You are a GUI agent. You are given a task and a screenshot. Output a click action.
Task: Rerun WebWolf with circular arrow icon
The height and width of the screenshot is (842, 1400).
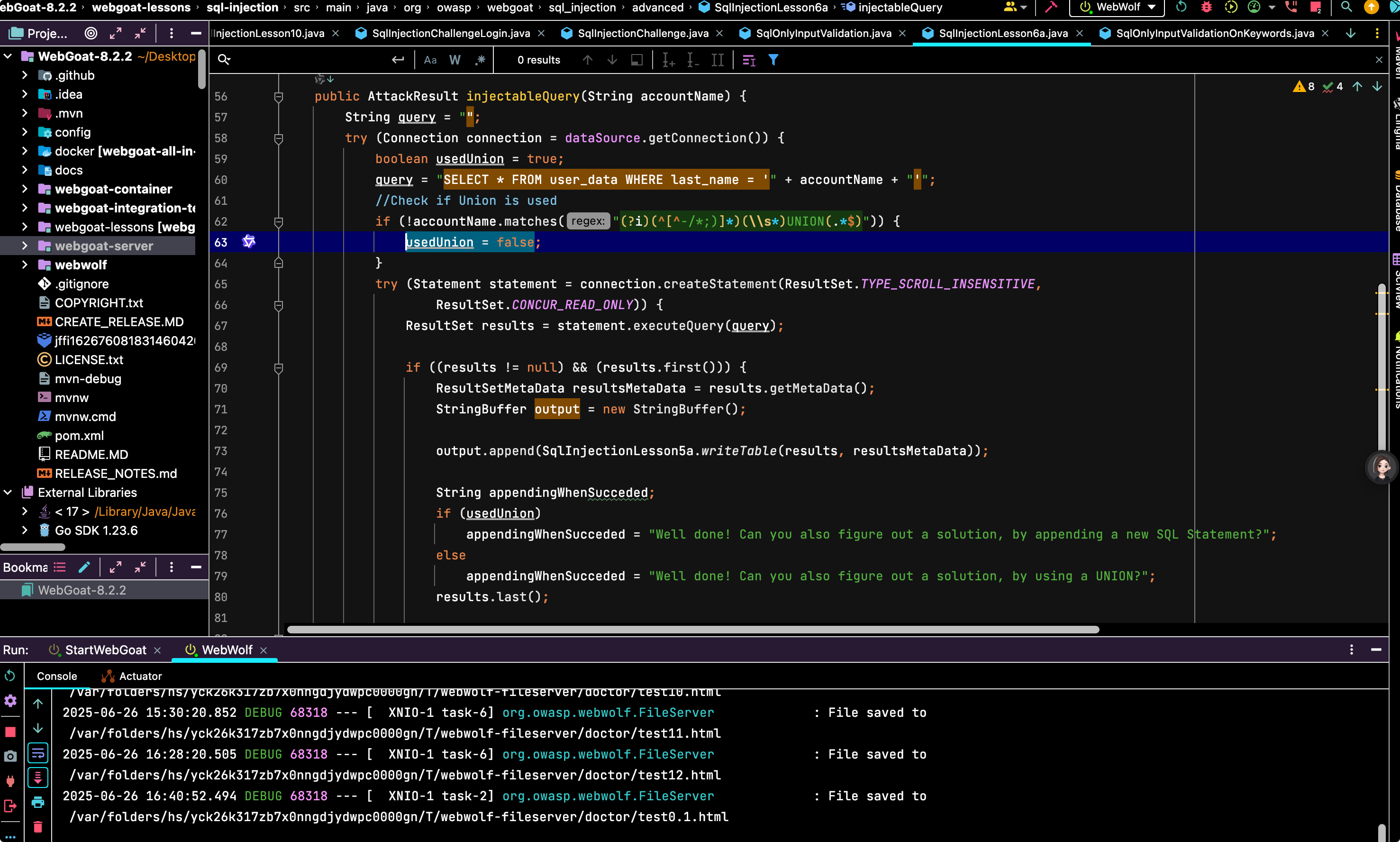[1182, 8]
